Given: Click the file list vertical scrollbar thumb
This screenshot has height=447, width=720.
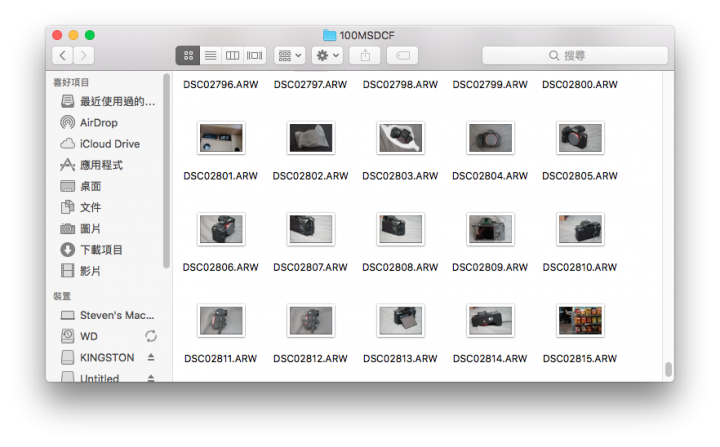Looking at the screenshot, I should coord(669,369).
